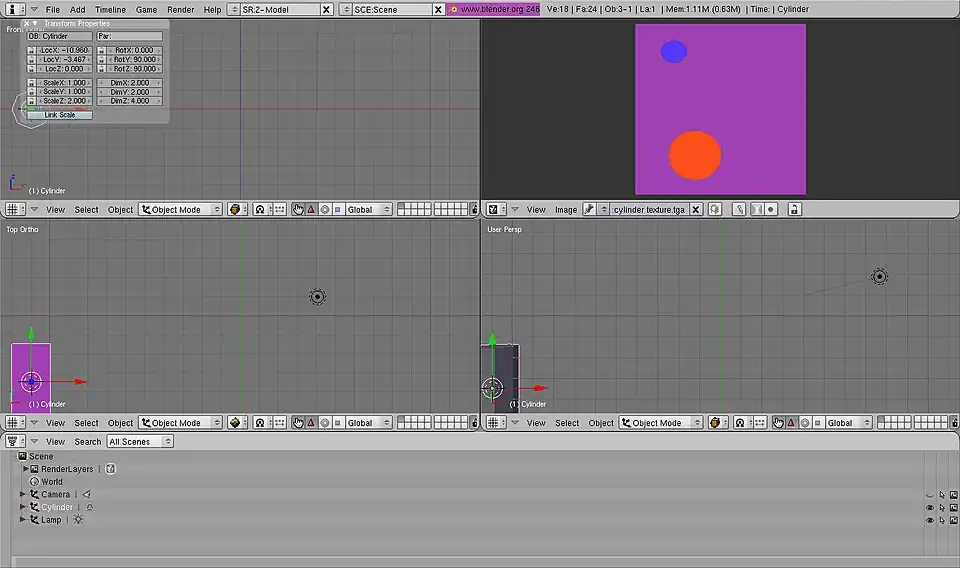Viewport: 960px width, 568px height.
Task: Select the translate manipulator triangle in User Persp header
Action: (x=791, y=423)
